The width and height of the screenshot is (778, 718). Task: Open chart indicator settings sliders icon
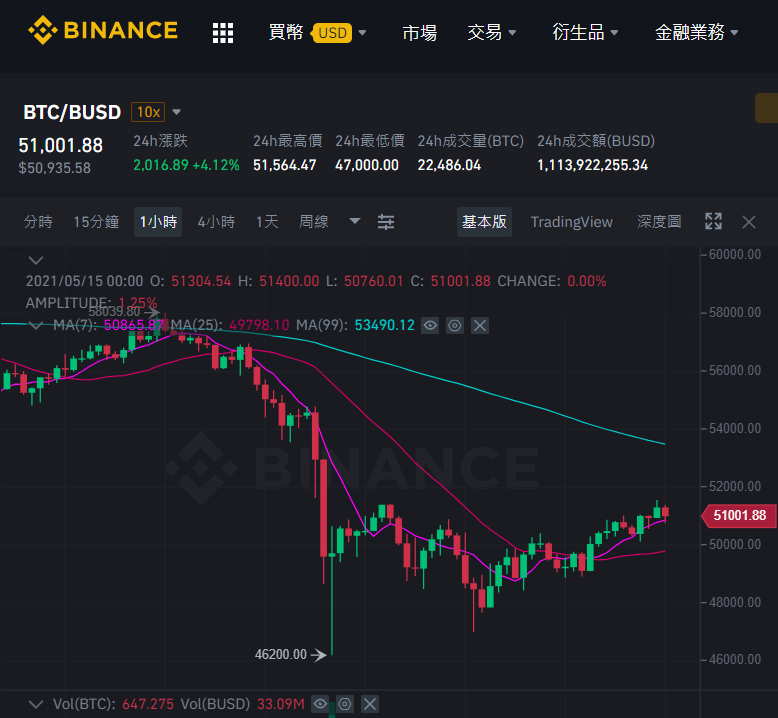[386, 221]
